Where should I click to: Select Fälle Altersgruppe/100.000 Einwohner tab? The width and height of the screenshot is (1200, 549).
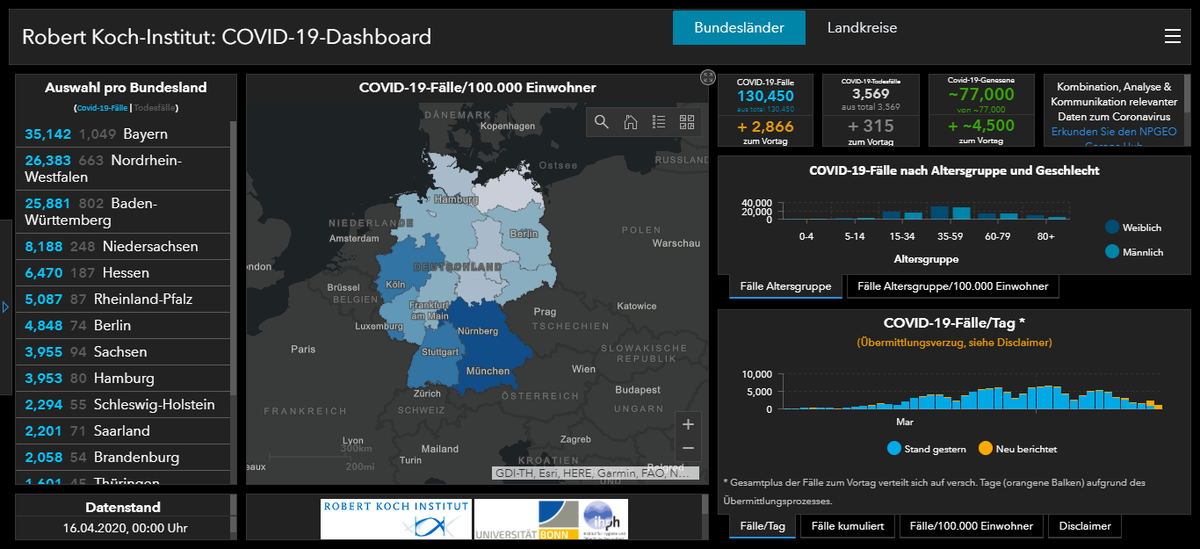pyautogui.click(x=953, y=287)
